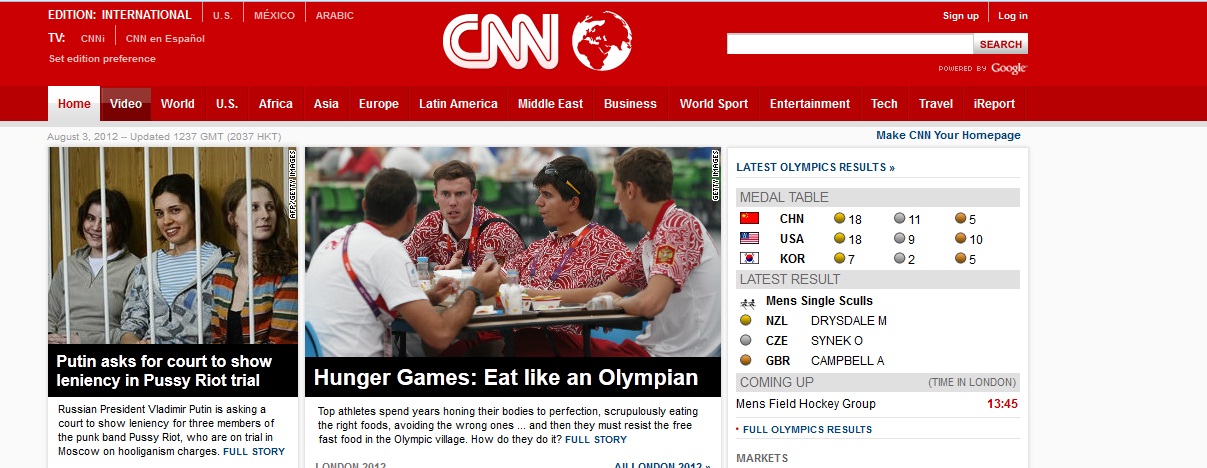Viewport: 1207px width, 468px height.
Task: Click the SEARCH button
Action: (1000, 44)
